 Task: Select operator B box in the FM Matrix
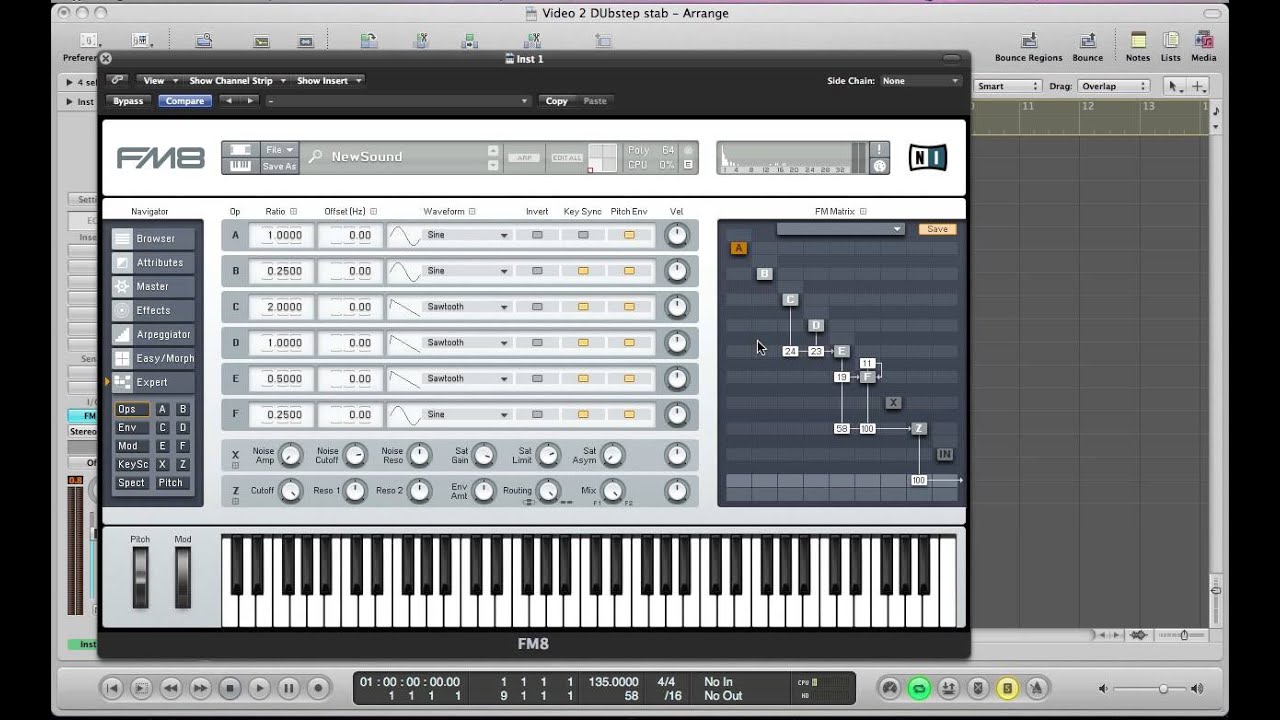(x=765, y=274)
